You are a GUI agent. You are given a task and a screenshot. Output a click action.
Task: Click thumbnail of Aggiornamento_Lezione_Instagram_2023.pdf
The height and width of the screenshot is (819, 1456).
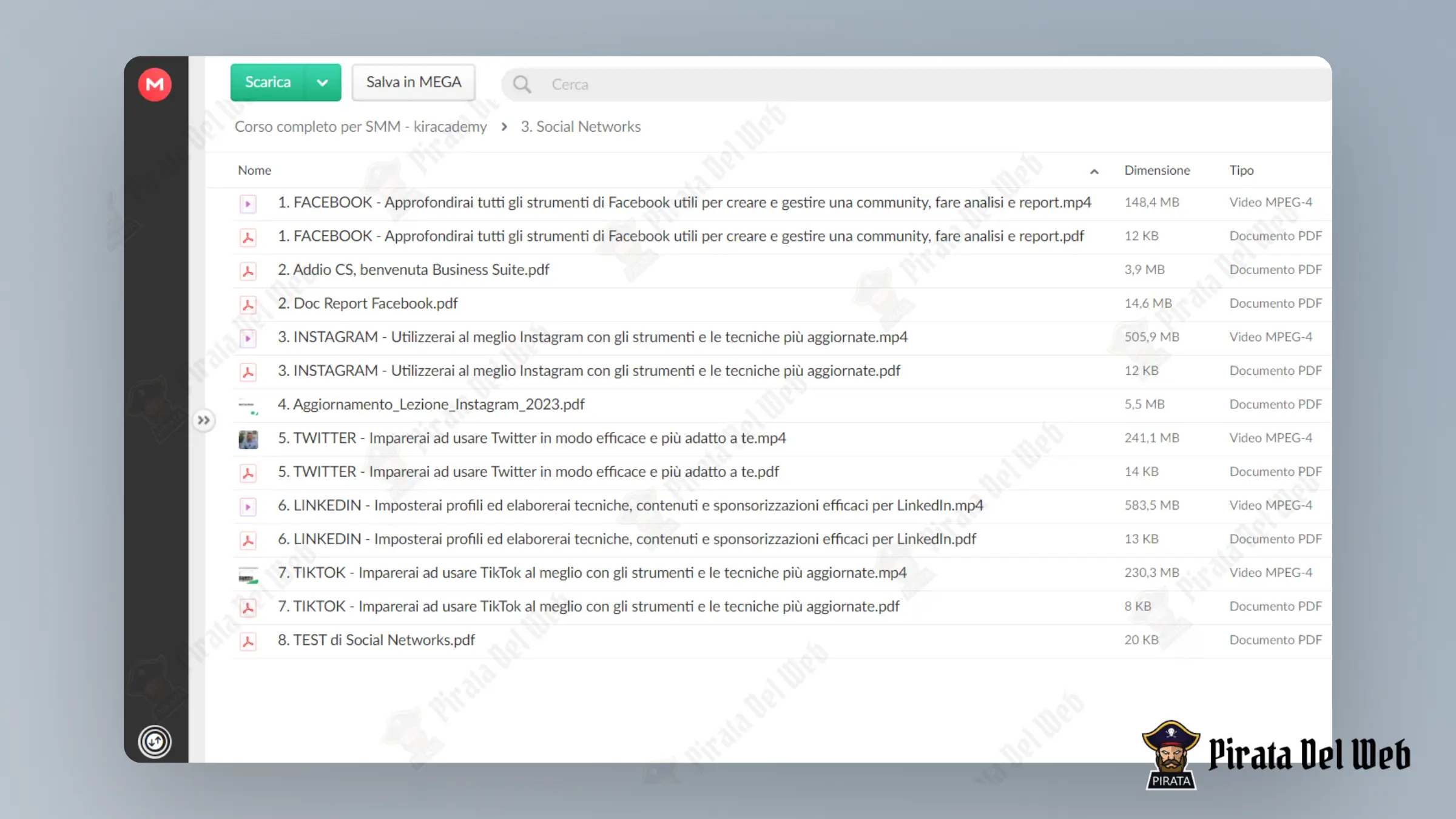pyautogui.click(x=248, y=406)
